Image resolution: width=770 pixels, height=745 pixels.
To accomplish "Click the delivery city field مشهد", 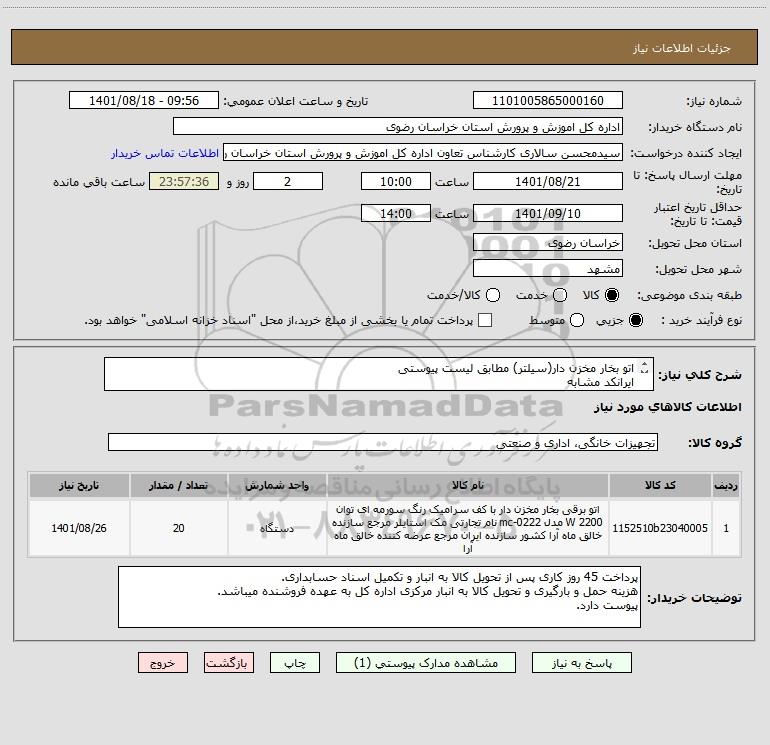I will click(548, 269).
